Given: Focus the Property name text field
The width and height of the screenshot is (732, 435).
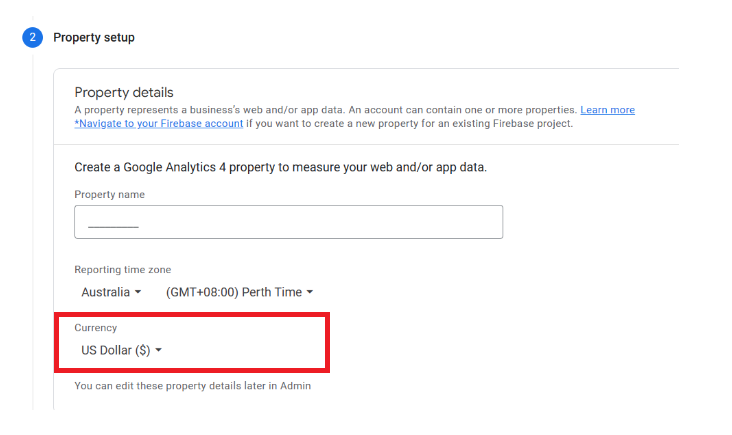Looking at the screenshot, I should [x=289, y=222].
